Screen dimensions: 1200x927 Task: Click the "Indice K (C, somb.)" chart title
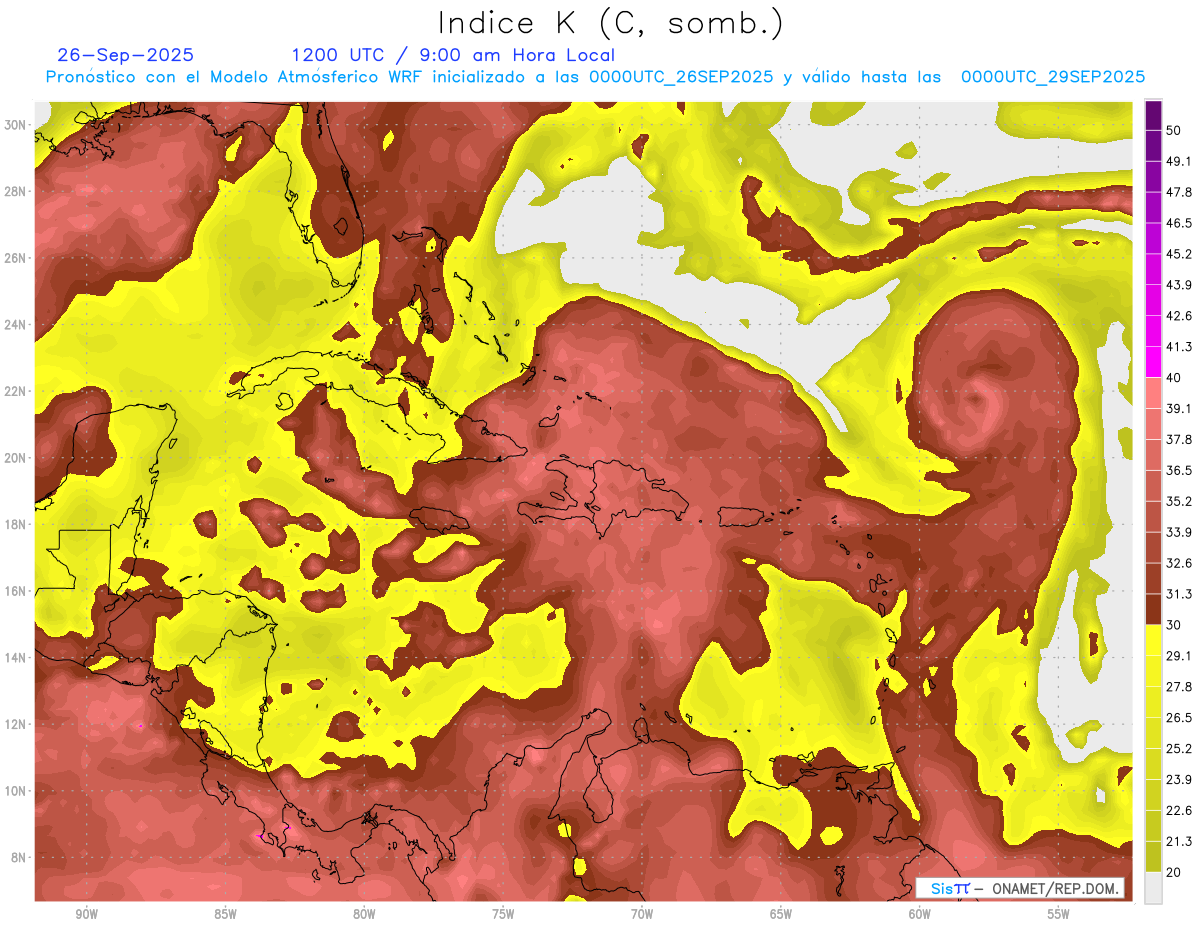[x=610, y=22]
